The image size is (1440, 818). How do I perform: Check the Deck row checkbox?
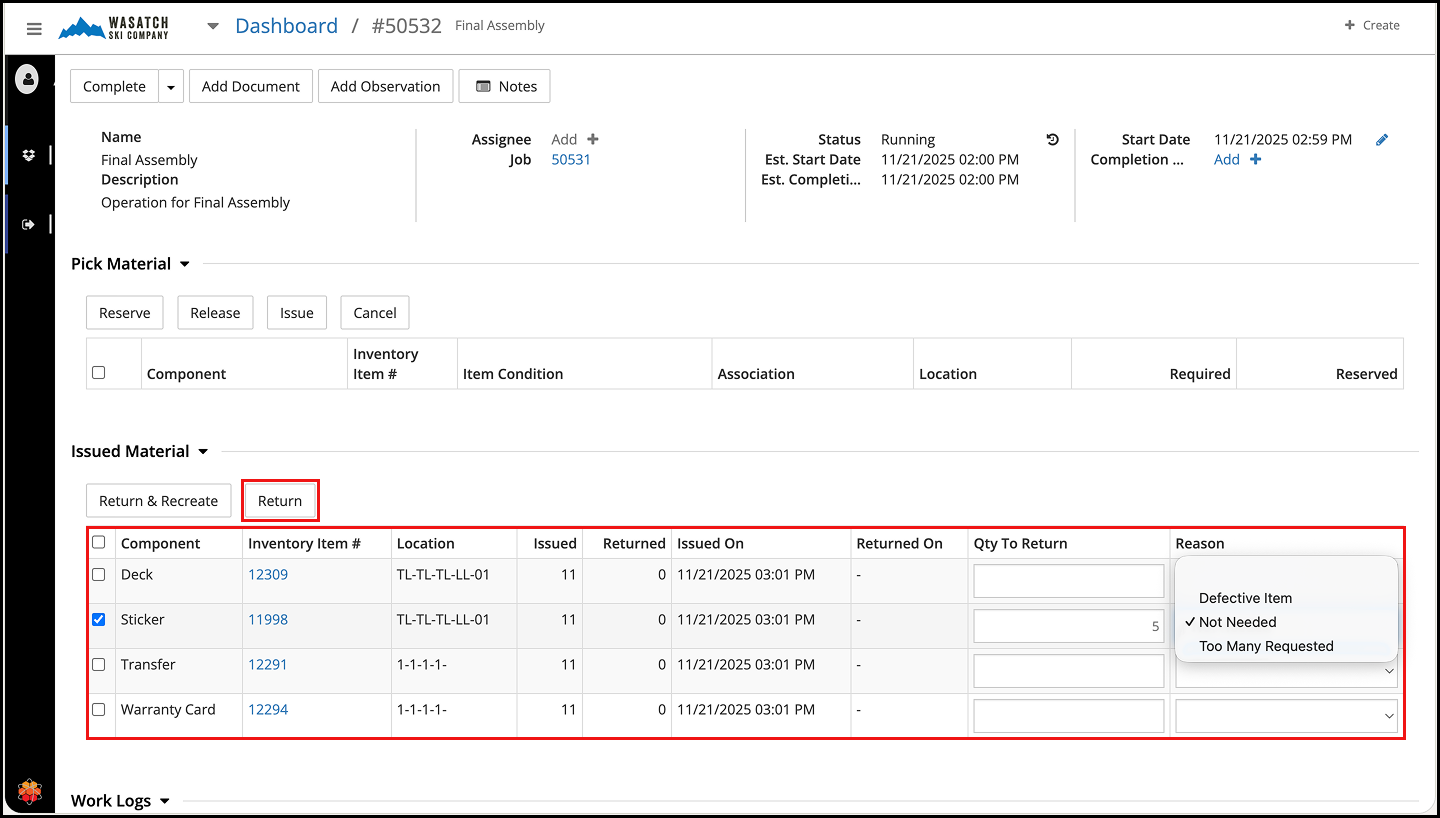99,575
